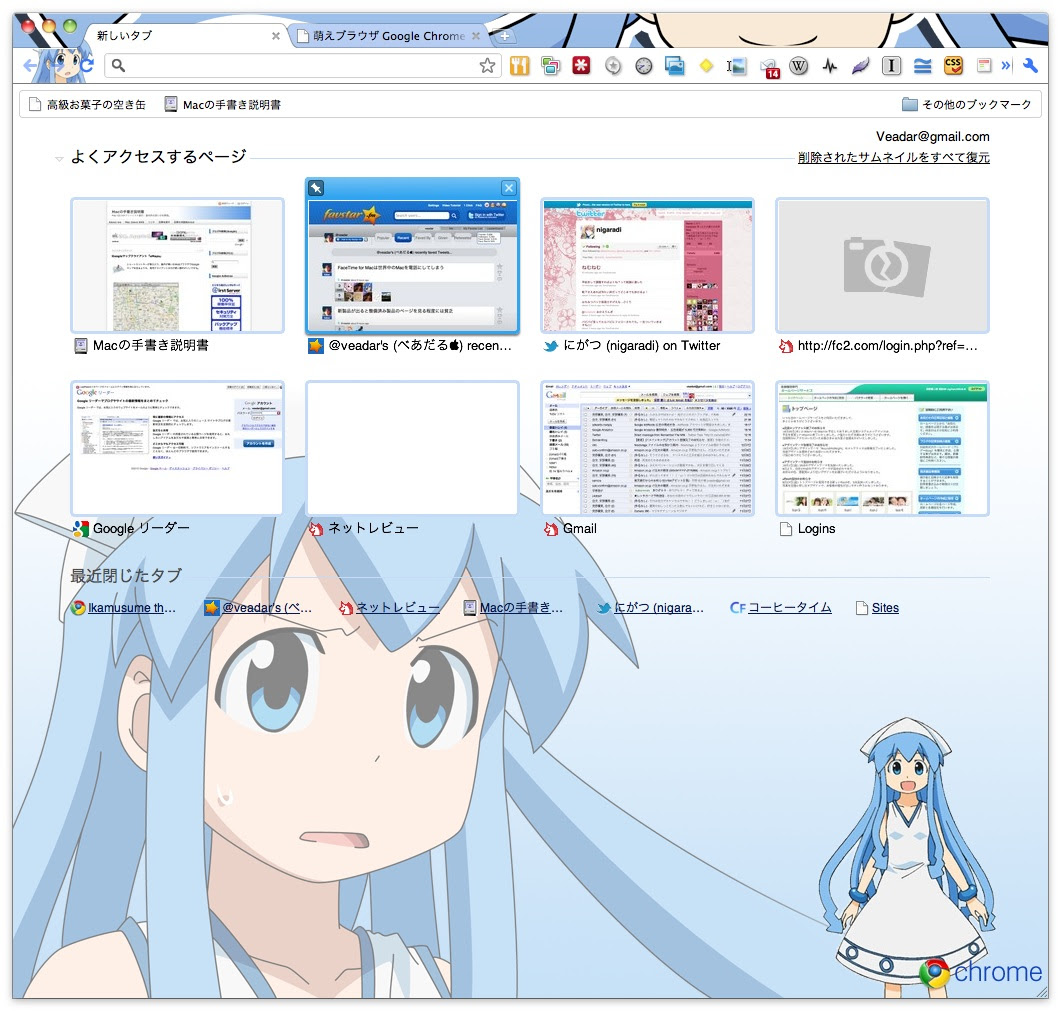Viewport: 1061px width, 1011px height.
Task: Click the black pulse waveform extension icon
Action: click(830, 66)
